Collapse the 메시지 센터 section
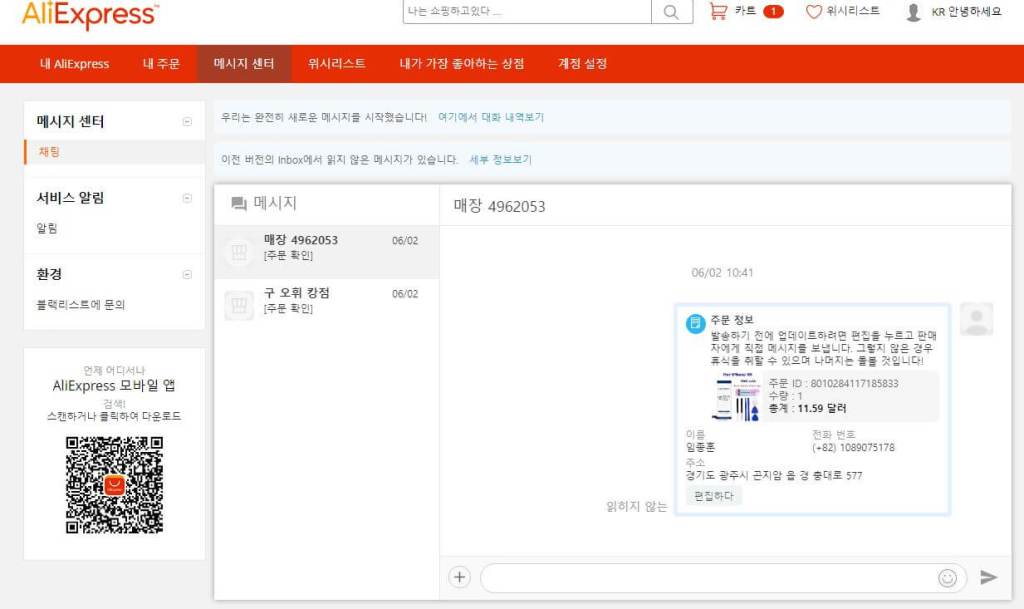 pyautogui.click(x=187, y=121)
